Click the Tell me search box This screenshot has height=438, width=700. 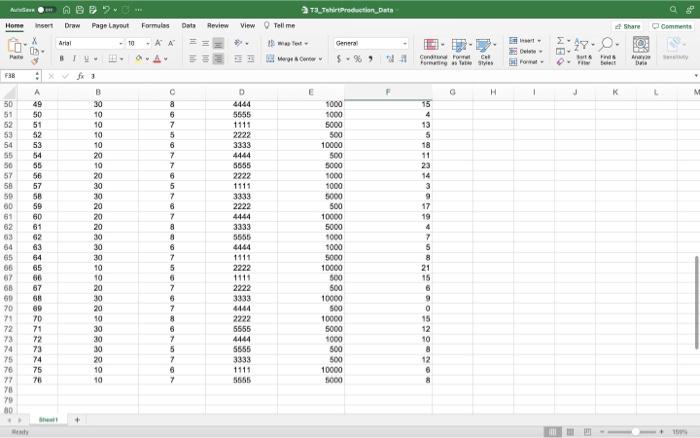(279, 25)
